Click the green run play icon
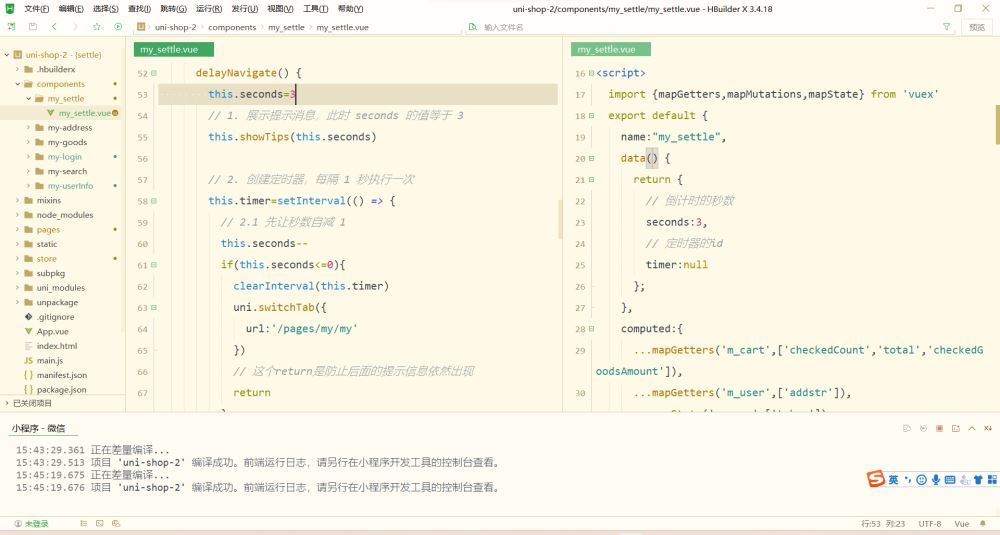The height and width of the screenshot is (535, 1000). (x=118, y=27)
